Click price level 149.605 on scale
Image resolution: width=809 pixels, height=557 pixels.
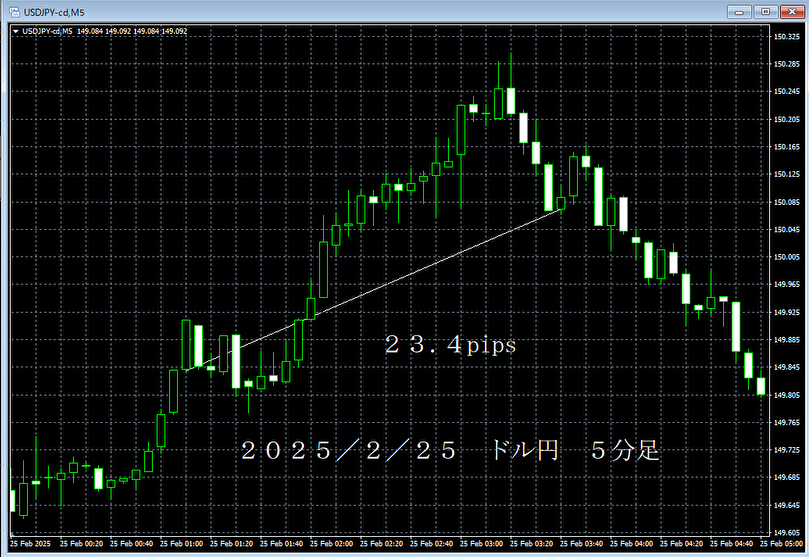click(x=787, y=533)
